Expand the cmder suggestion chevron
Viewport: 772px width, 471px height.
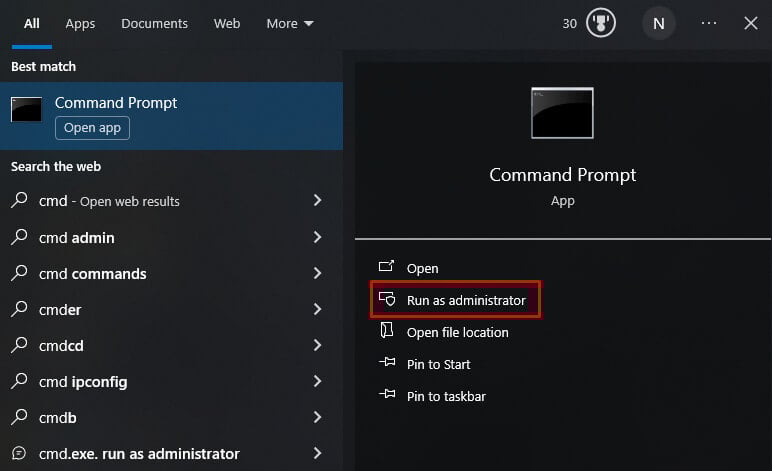[x=317, y=309]
